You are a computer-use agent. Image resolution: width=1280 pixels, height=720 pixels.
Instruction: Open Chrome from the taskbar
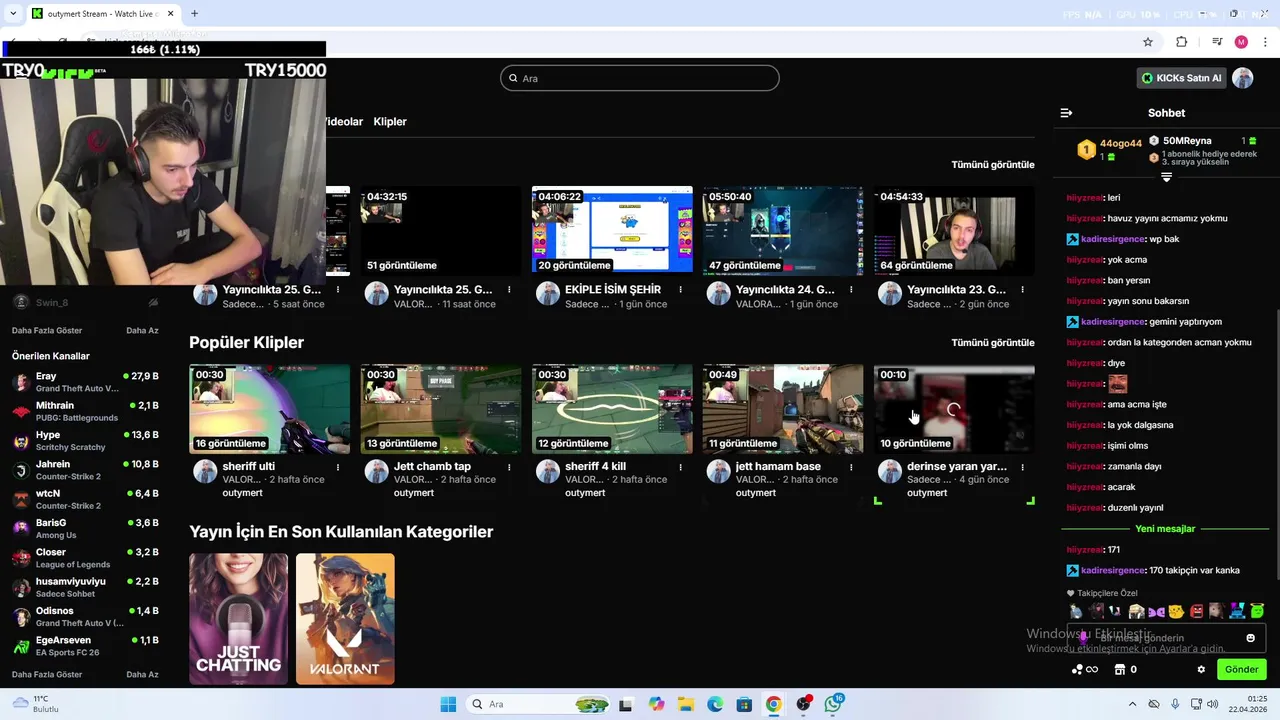tap(774, 704)
